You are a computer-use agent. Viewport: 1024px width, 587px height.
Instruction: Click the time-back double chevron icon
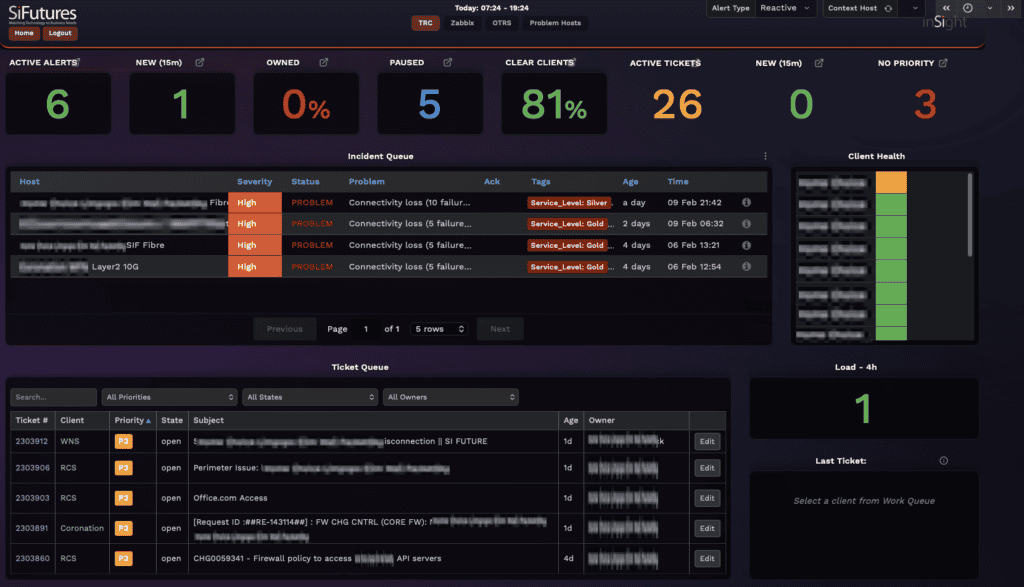point(946,8)
